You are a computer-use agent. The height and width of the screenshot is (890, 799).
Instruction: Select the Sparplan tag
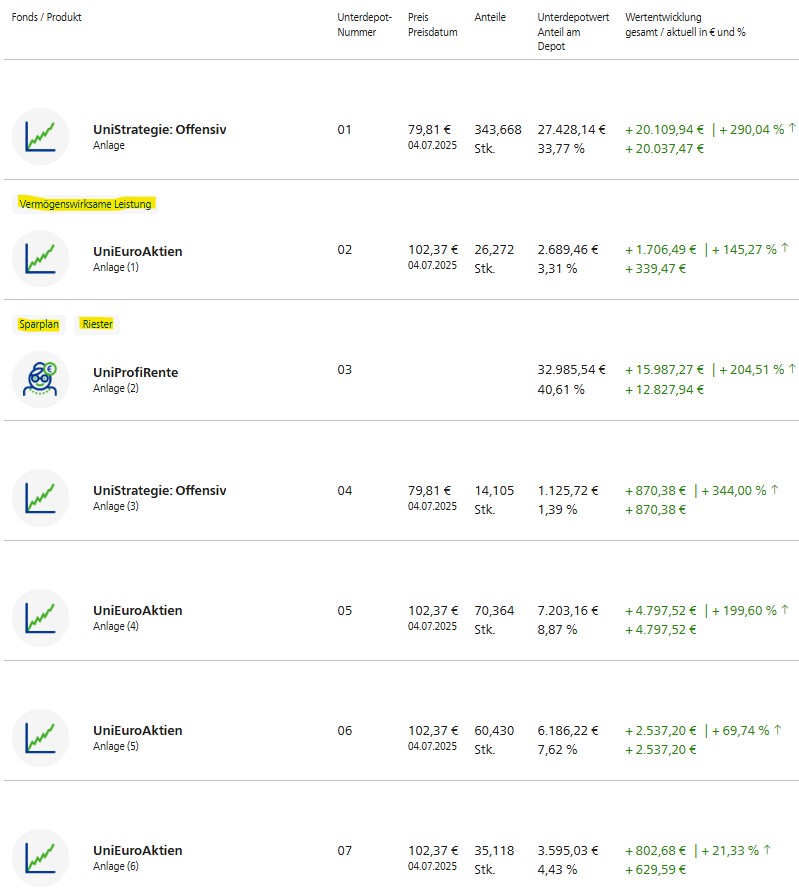click(x=39, y=324)
